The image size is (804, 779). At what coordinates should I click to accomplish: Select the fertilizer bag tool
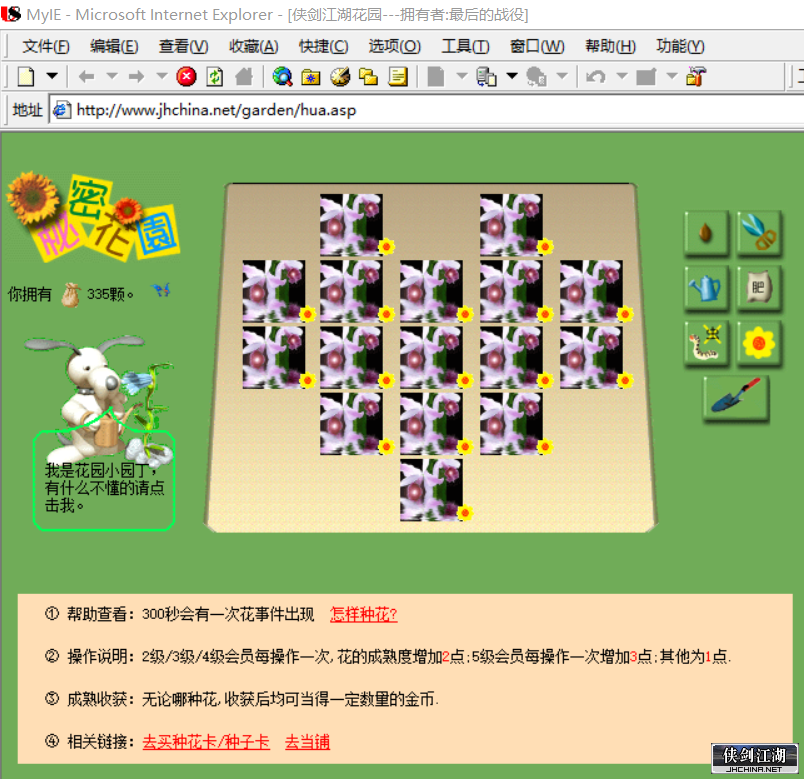tap(759, 288)
